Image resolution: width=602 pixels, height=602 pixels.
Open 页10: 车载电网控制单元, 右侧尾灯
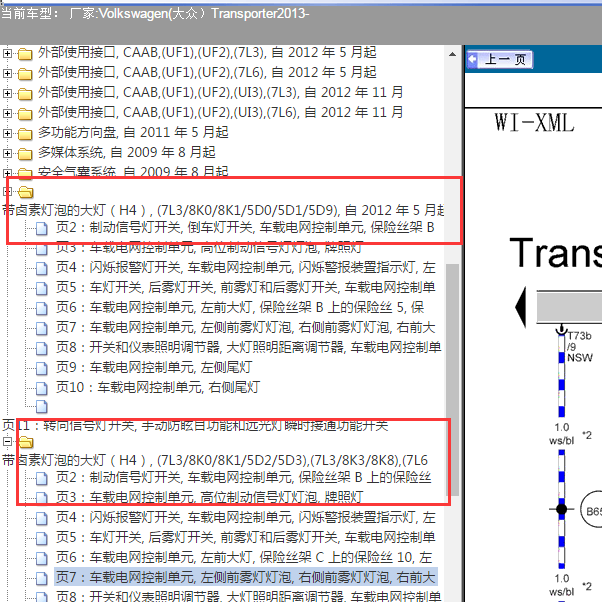pos(158,387)
